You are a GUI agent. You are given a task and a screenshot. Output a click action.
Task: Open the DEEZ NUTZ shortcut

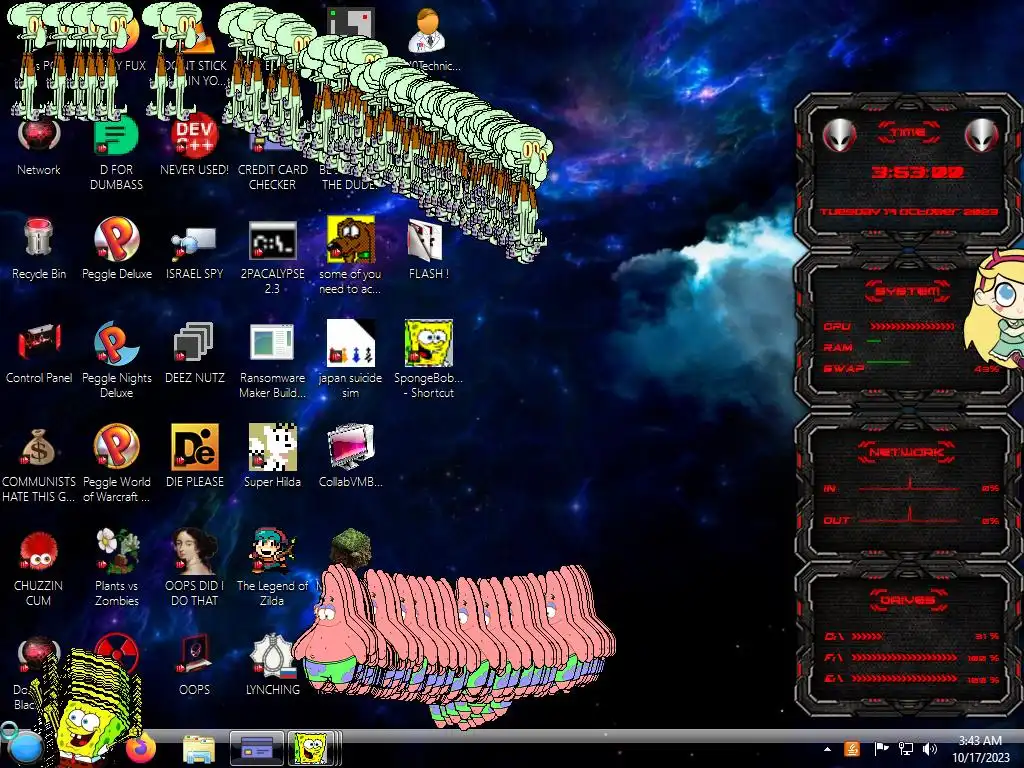[x=194, y=353]
